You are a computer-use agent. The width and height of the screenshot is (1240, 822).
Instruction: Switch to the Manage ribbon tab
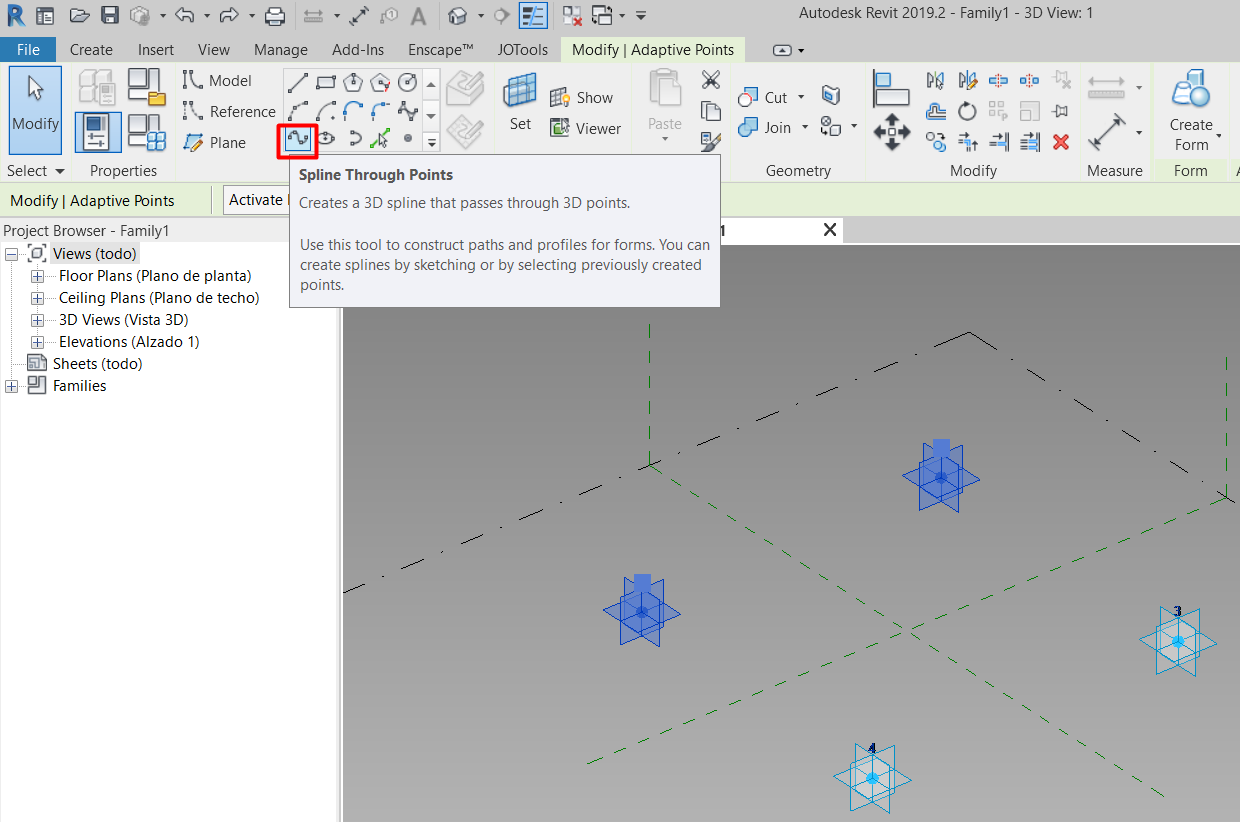tap(281, 49)
